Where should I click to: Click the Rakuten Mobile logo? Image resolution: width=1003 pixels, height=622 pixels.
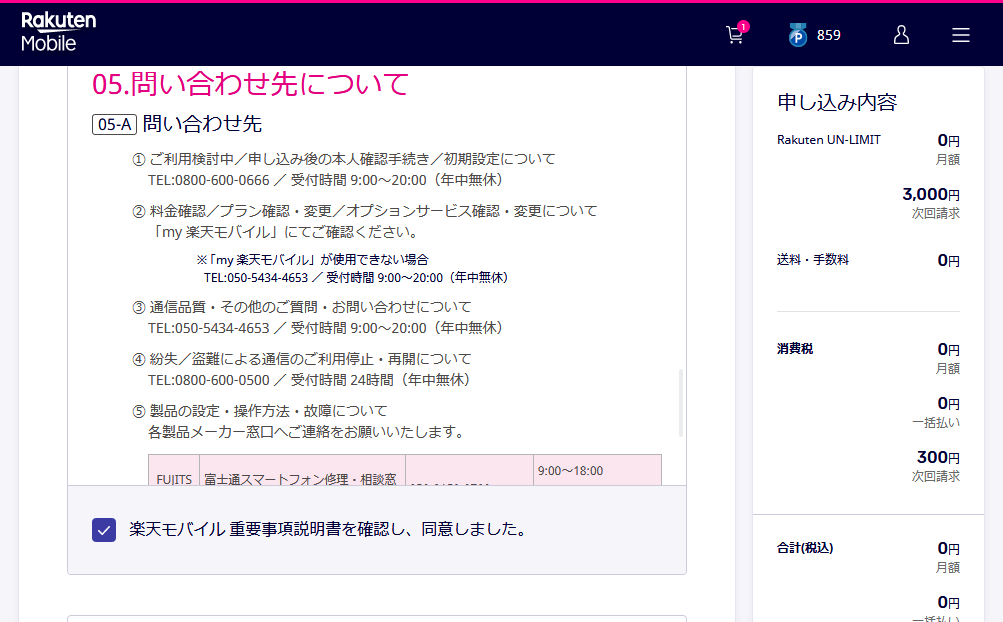click(x=58, y=32)
